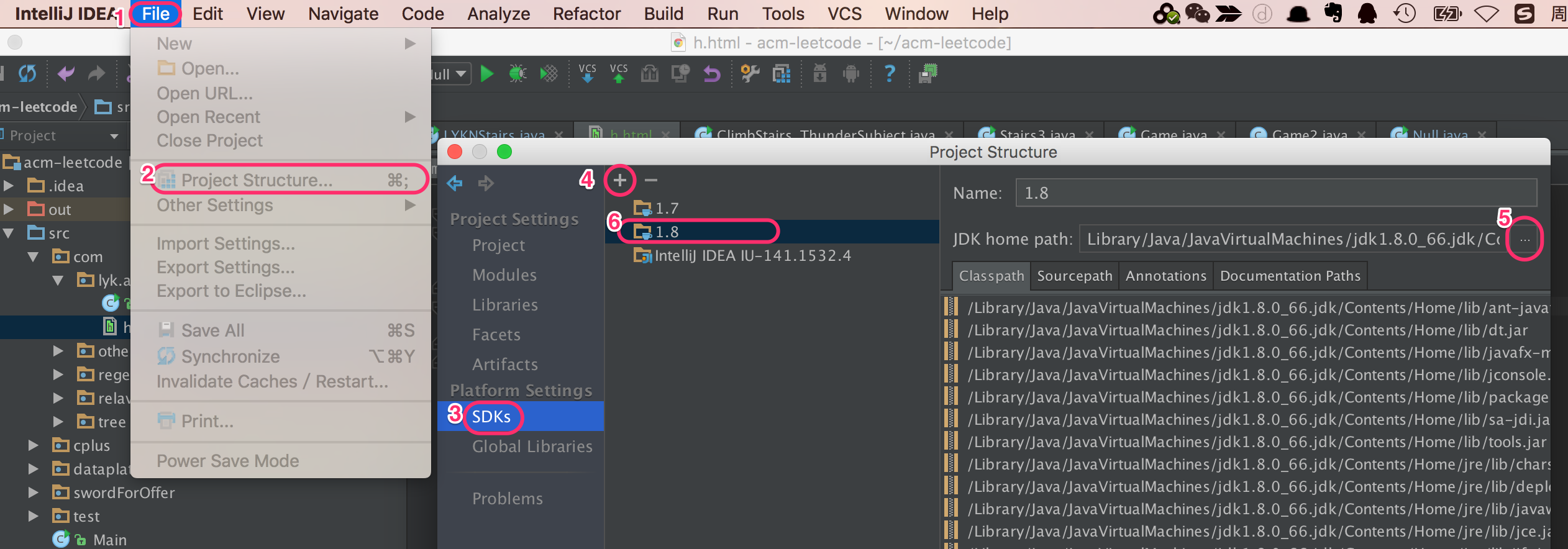Open Project Structure toolbar icon
1568x549 pixels.
[x=781, y=75]
